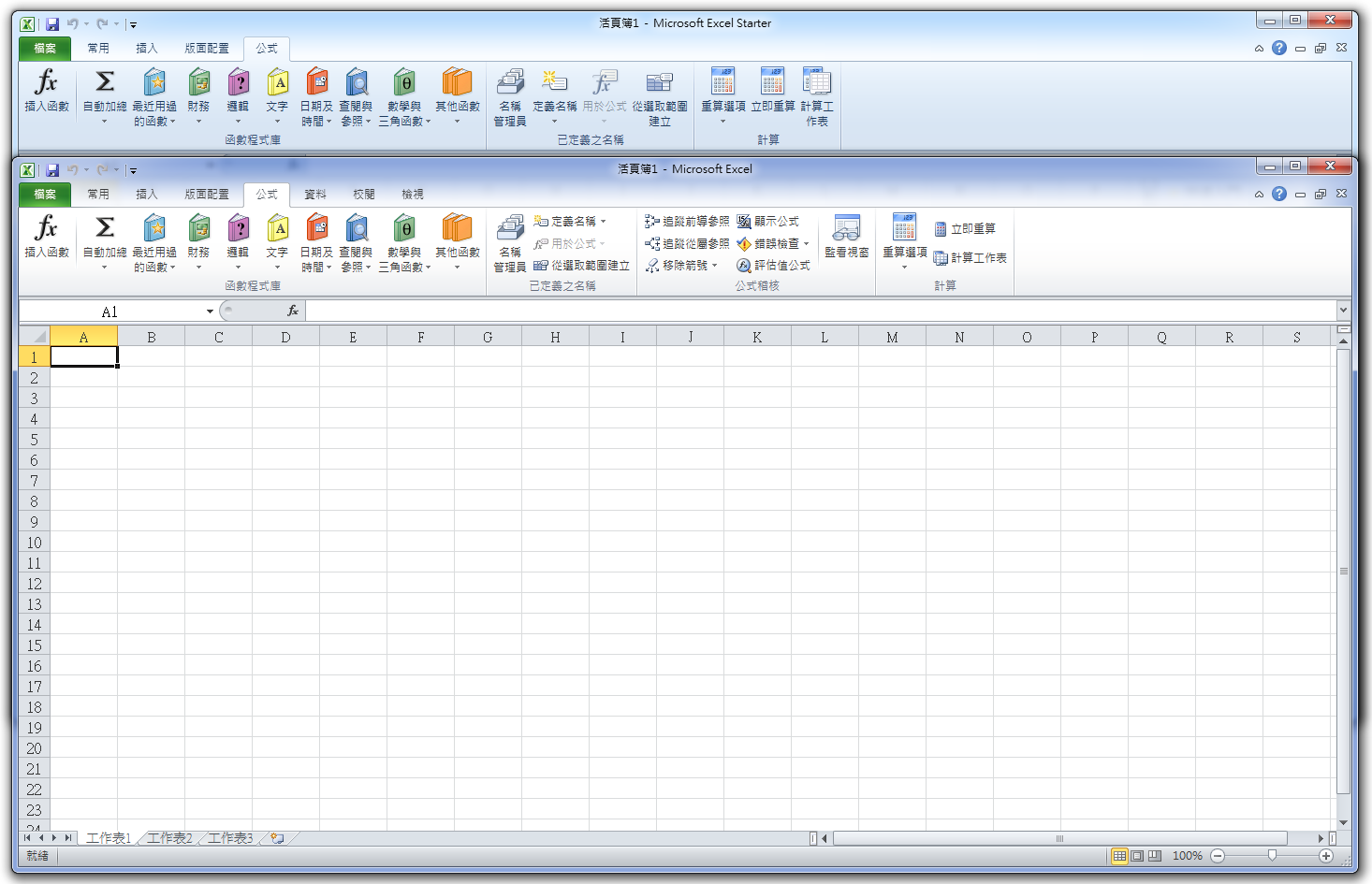Open front window quick access toolbar customize arrow
This screenshot has width=1372, height=884.
(133, 170)
